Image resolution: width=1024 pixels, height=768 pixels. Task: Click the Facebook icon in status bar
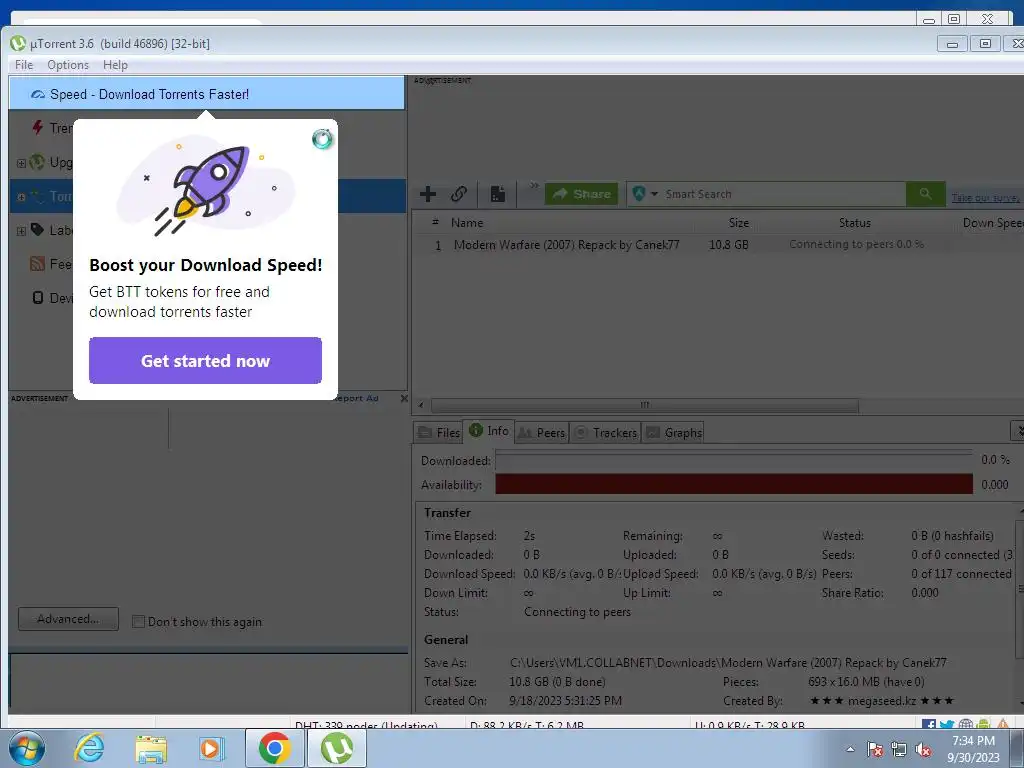(x=928, y=724)
